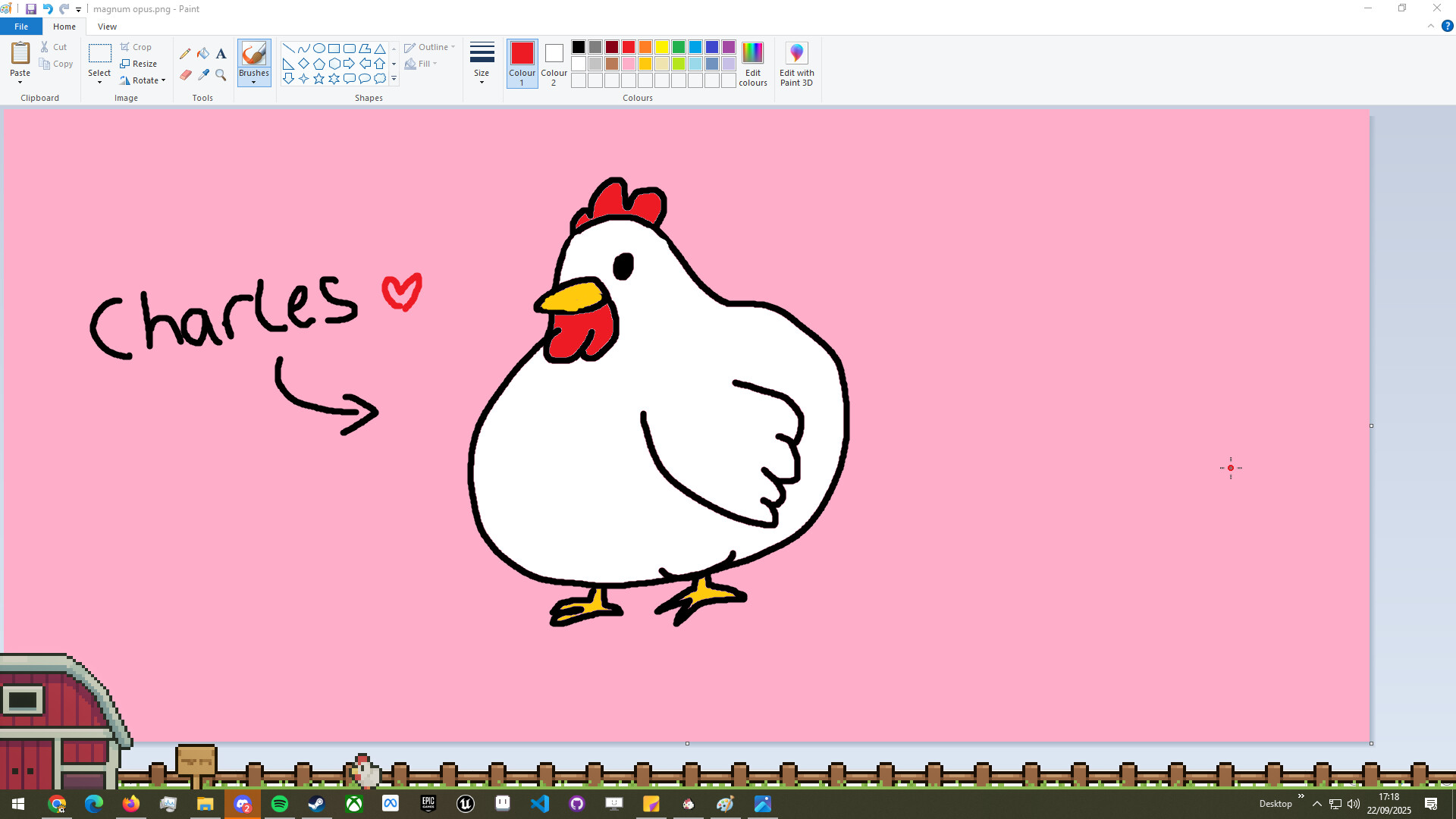Open Spotify from the taskbar
Screen dimensions: 1456x819
[280, 804]
